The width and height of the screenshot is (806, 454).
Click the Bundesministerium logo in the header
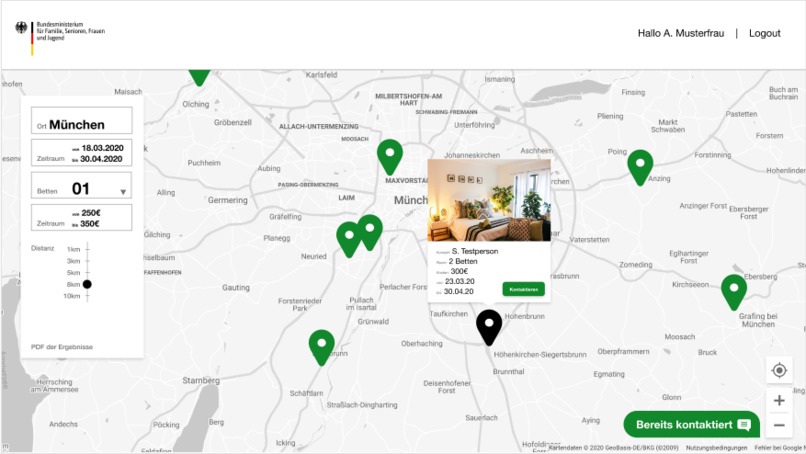click(x=60, y=37)
